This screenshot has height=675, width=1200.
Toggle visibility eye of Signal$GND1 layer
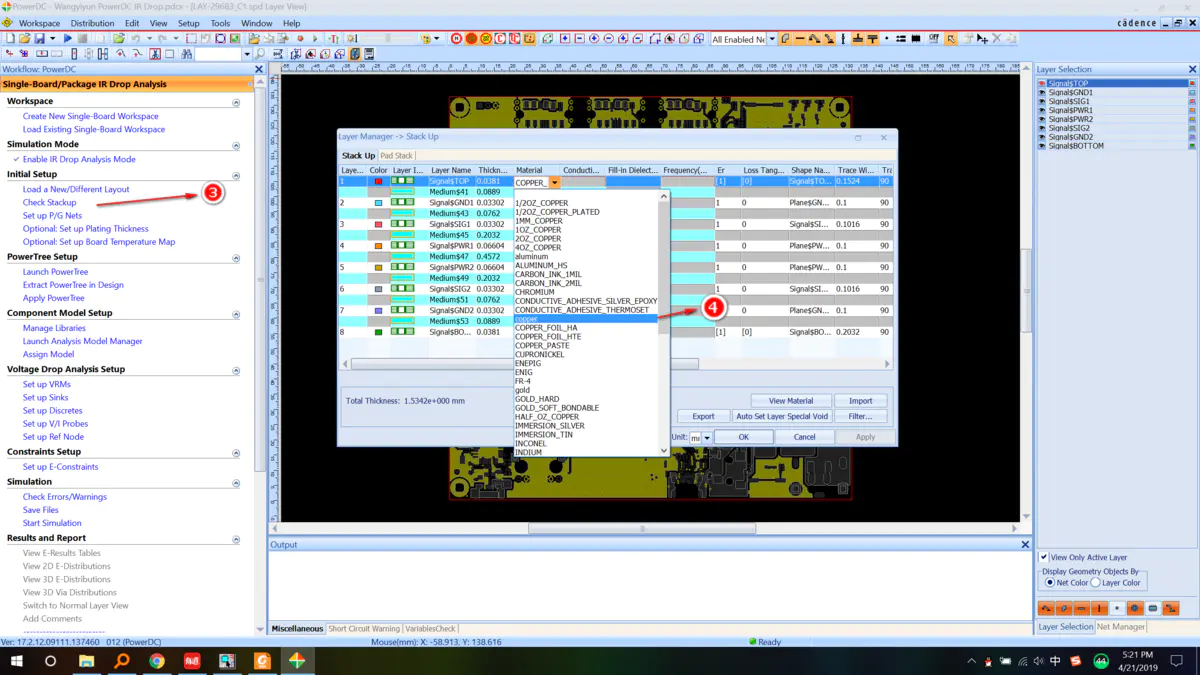point(1042,93)
